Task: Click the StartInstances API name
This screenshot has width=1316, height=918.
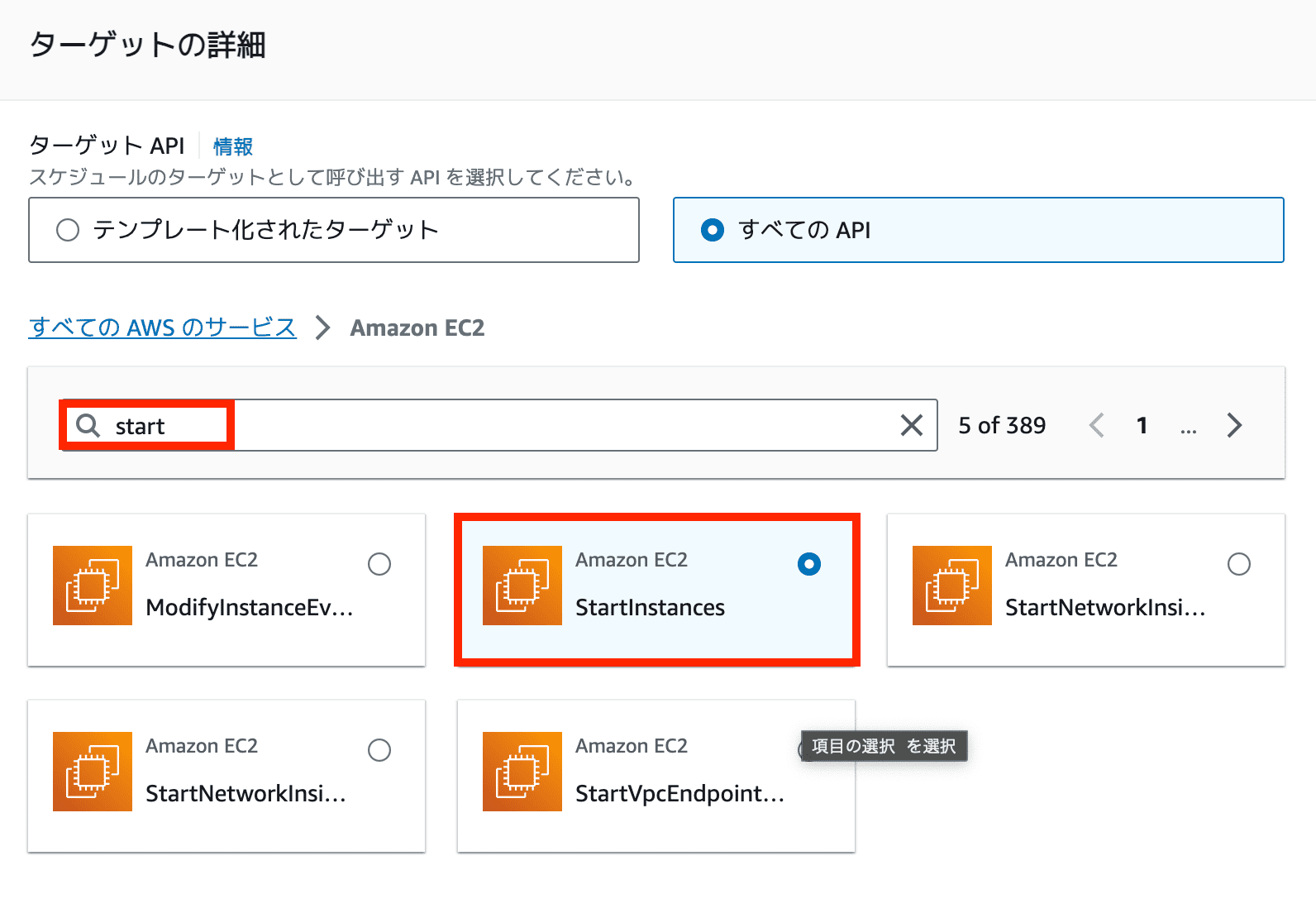Action: click(650, 608)
